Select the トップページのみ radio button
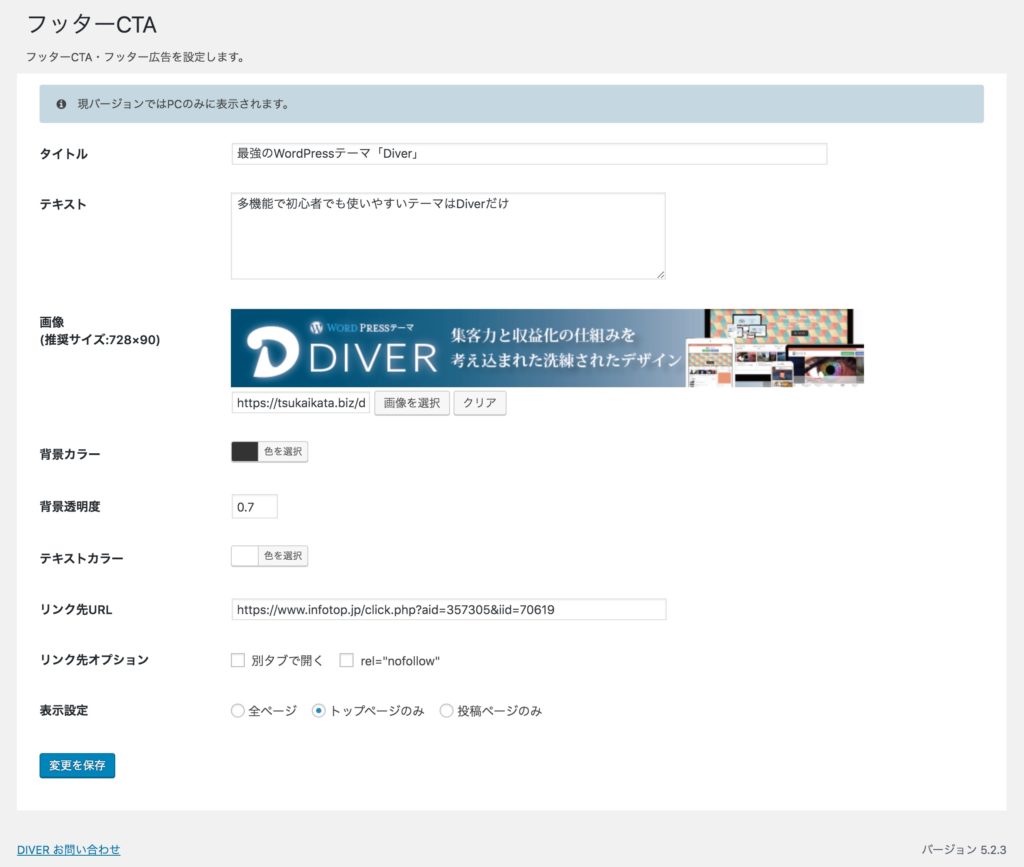Screen dimensions: 1024x867 318,710
